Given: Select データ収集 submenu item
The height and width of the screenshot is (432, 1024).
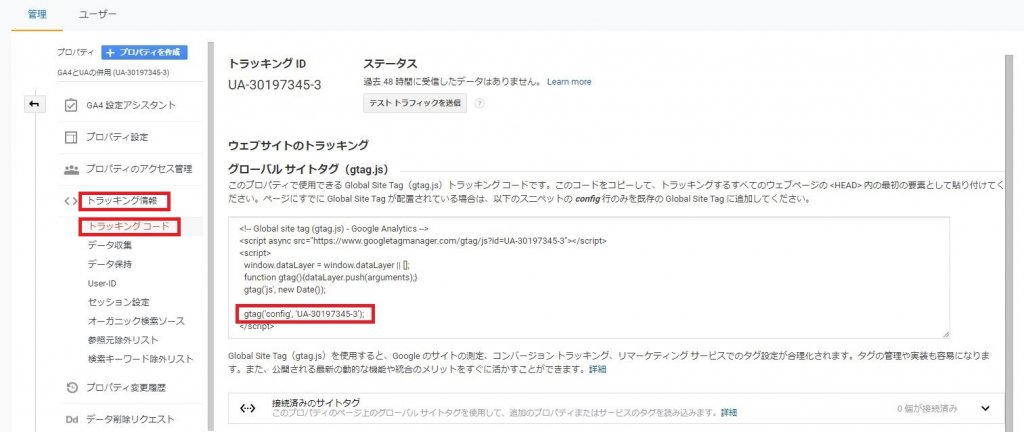Looking at the screenshot, I should pyautogui.click(x=110, y=245).
